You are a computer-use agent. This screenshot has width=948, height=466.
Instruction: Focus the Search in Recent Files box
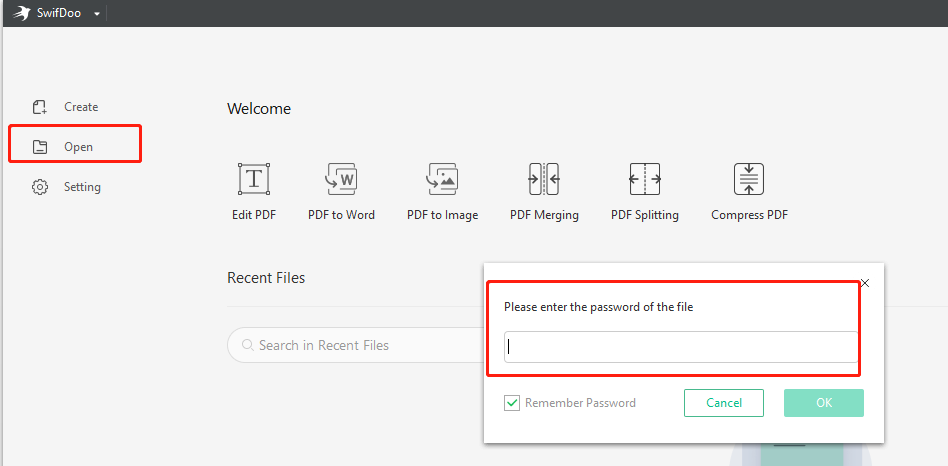[x=356, y=345]
